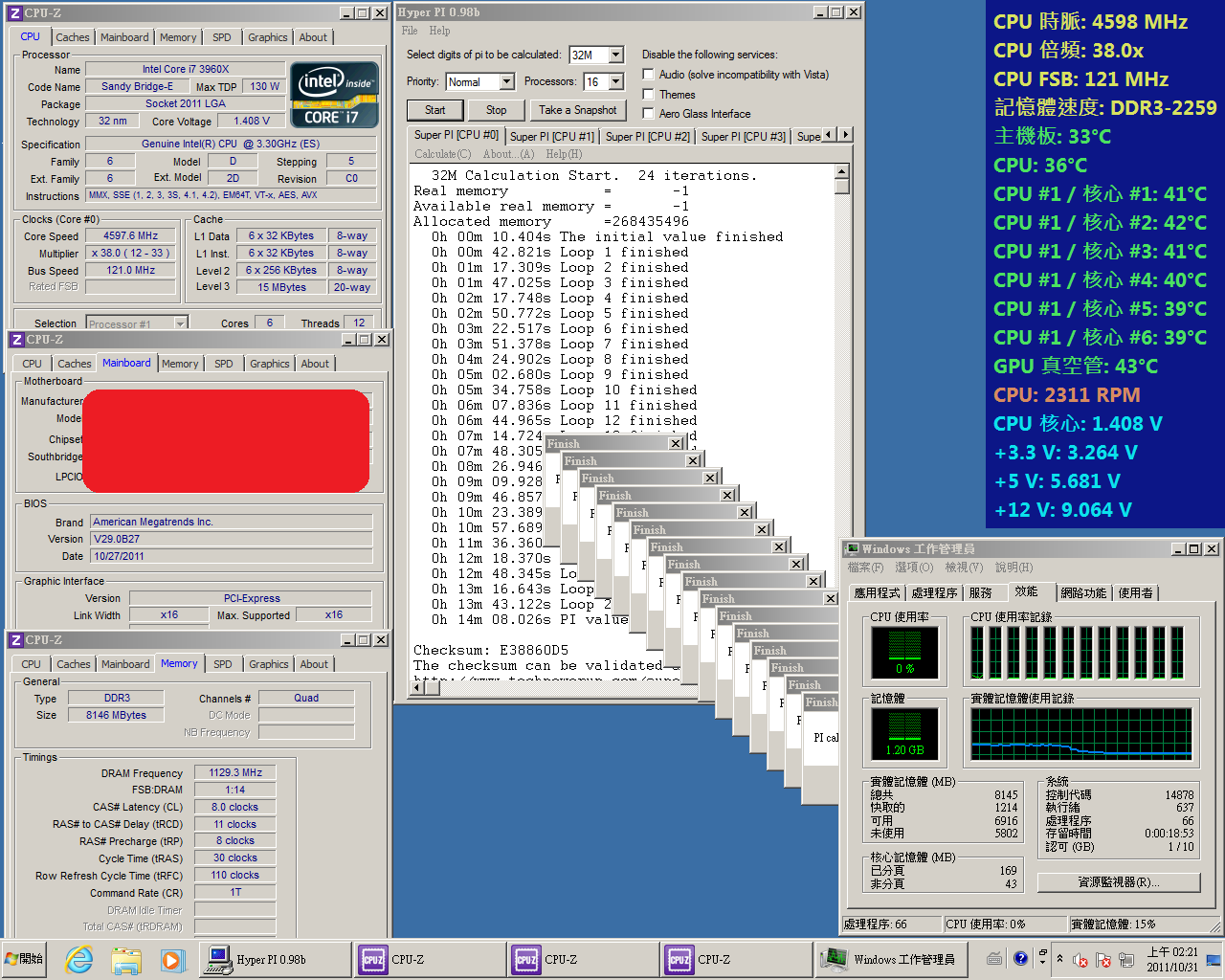This screenshot has width=1225, height=980.
Task: Open 資源監視器 resource monitor button
Action: (1119, 881)
